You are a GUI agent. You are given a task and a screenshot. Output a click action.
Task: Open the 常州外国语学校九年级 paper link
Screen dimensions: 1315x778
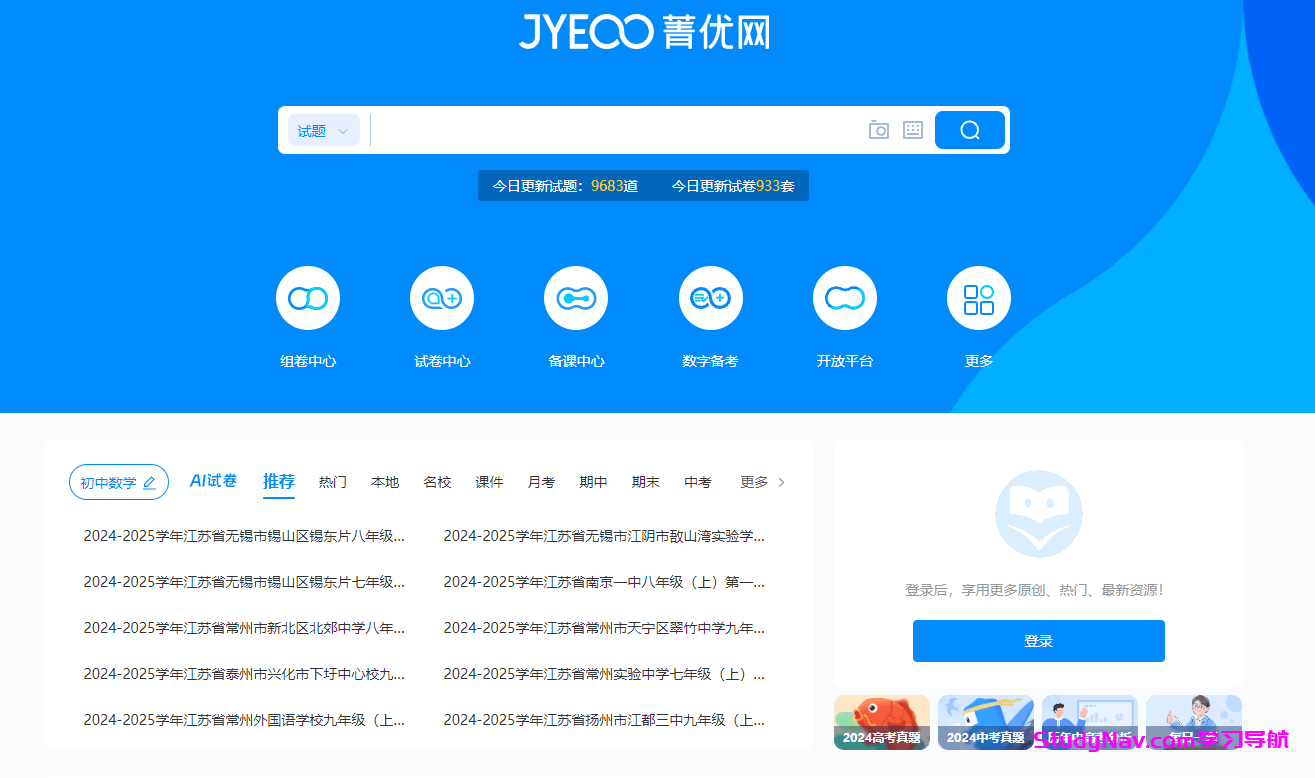click(x=244, y=720)
